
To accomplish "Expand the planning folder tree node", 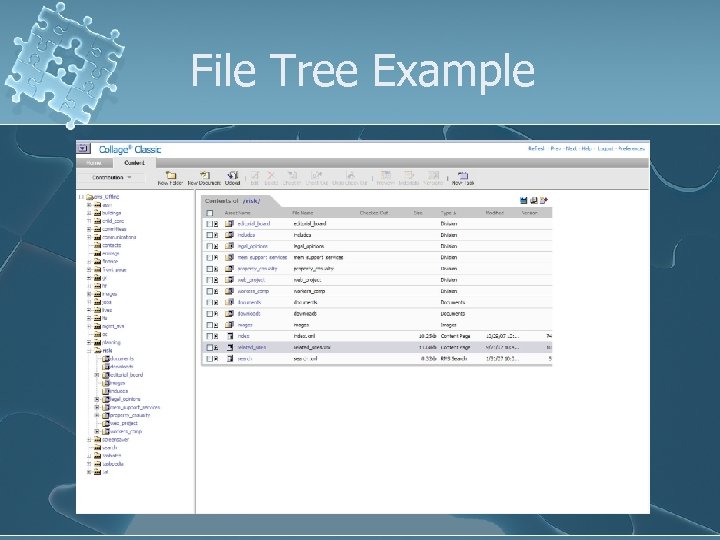I will coord(90,343).
